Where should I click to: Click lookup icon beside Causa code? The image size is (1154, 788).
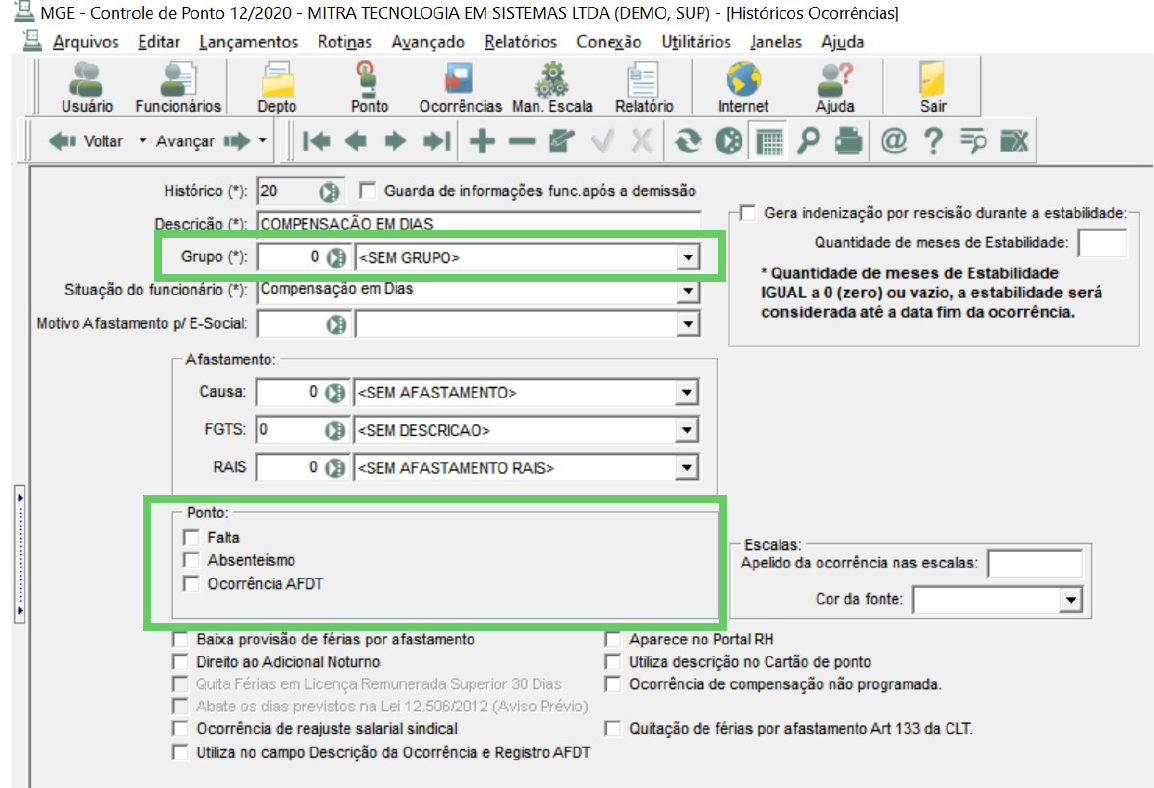pos(335,393)
